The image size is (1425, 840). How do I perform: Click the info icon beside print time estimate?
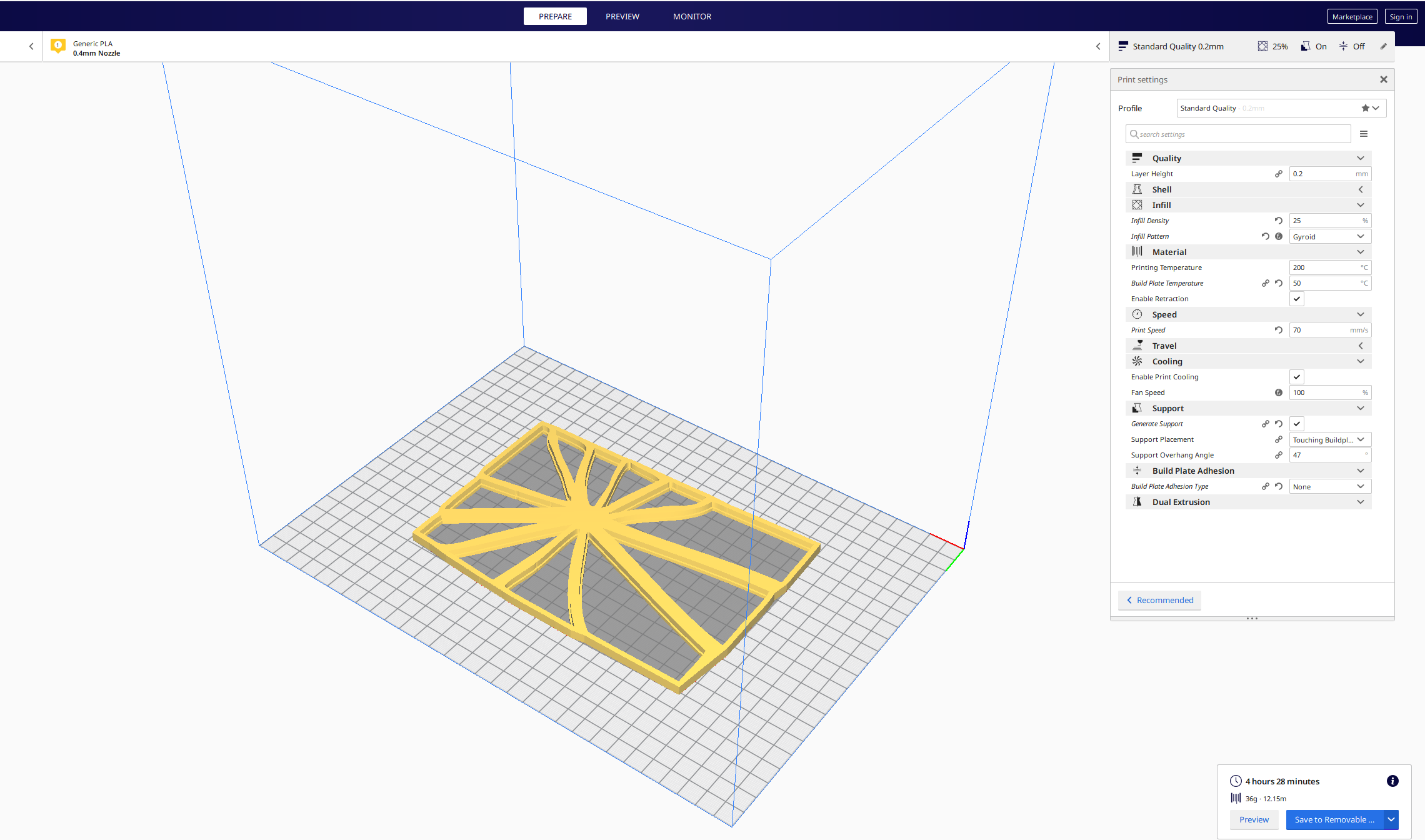(x=1392, y=781)
